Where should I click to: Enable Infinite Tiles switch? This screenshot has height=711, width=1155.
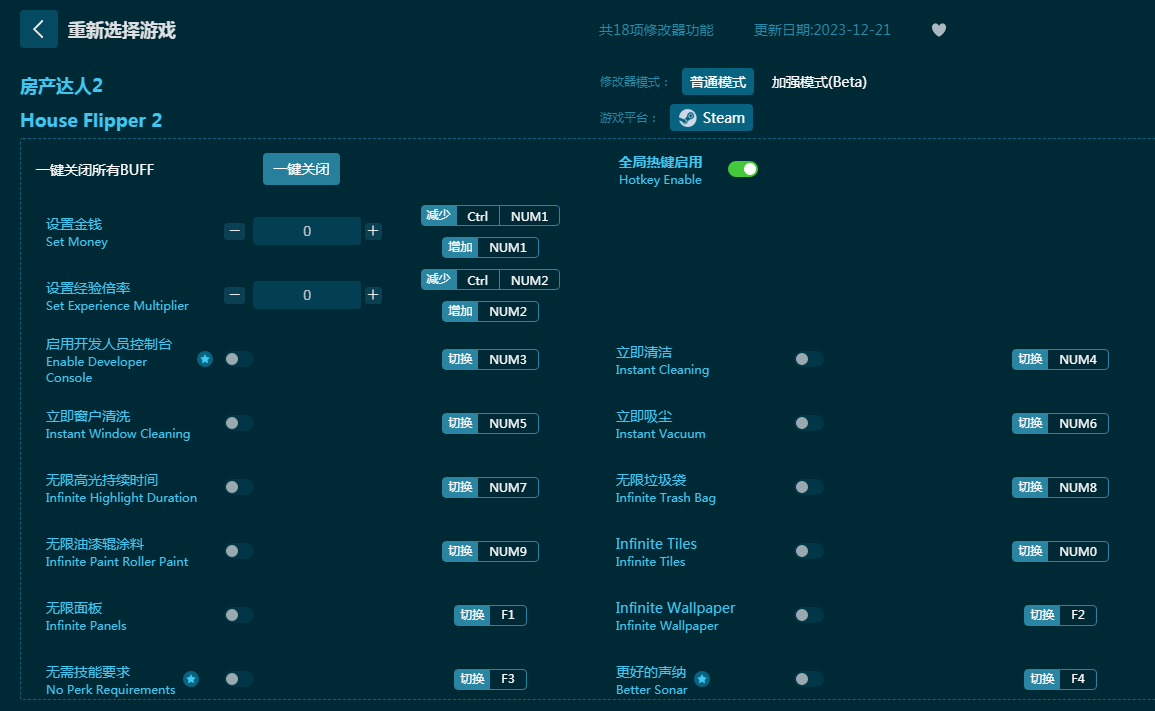[809, 551]
